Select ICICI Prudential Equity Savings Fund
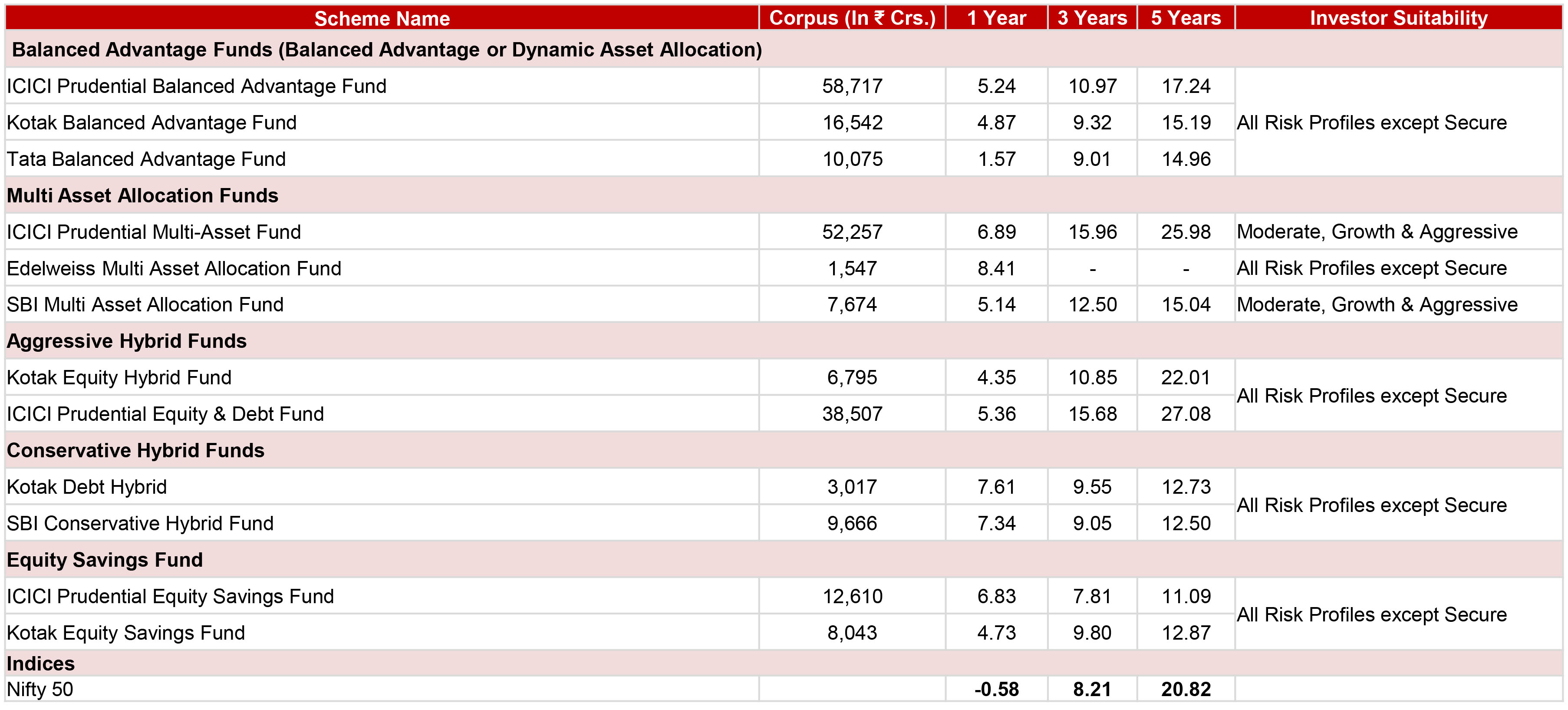This screenshot has width=1568, height=710. point(171,597)
